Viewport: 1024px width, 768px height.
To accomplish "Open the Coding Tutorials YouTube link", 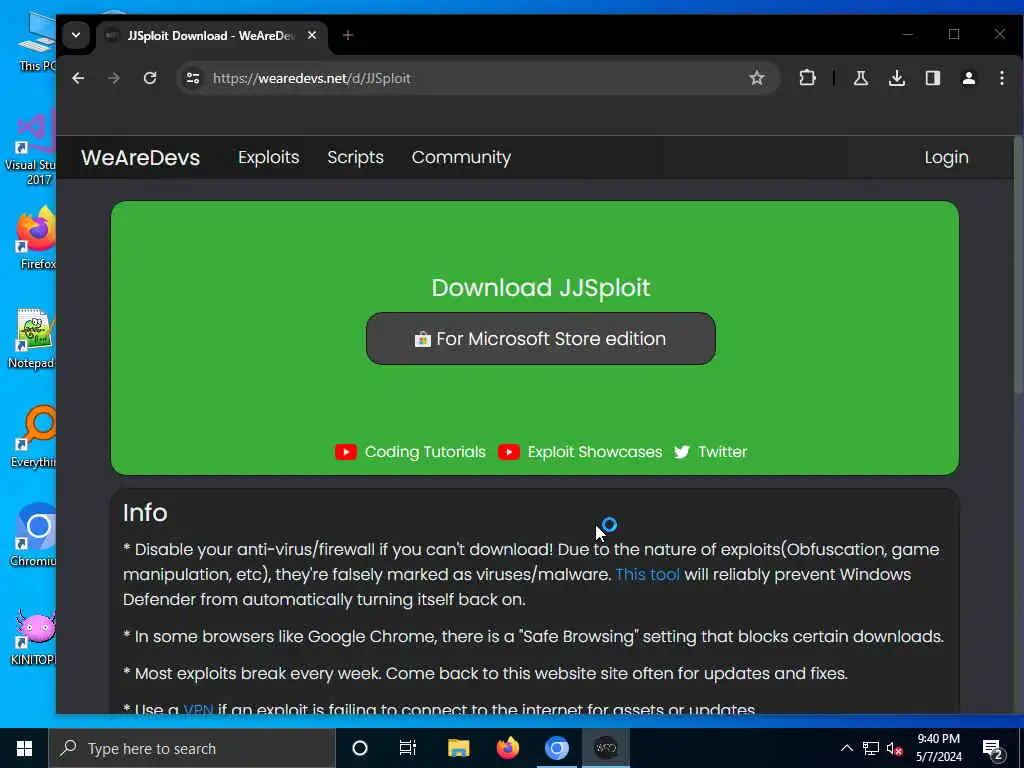I will click(425, 452).
